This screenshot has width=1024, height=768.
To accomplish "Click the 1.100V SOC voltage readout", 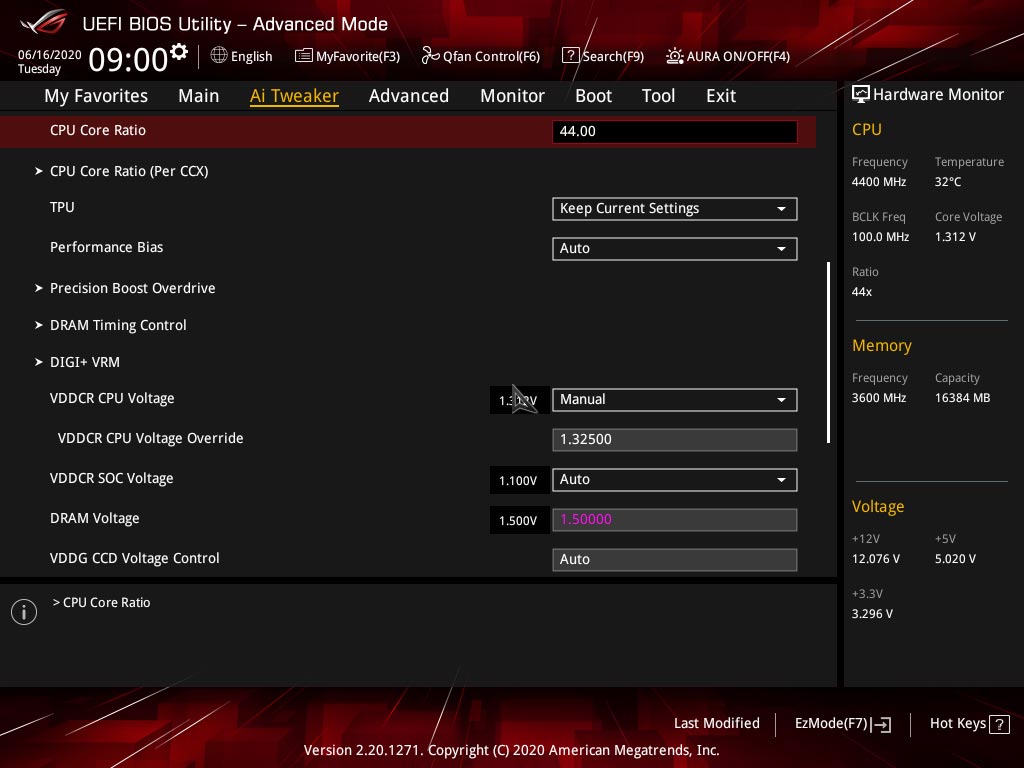I will pos(518,481).
